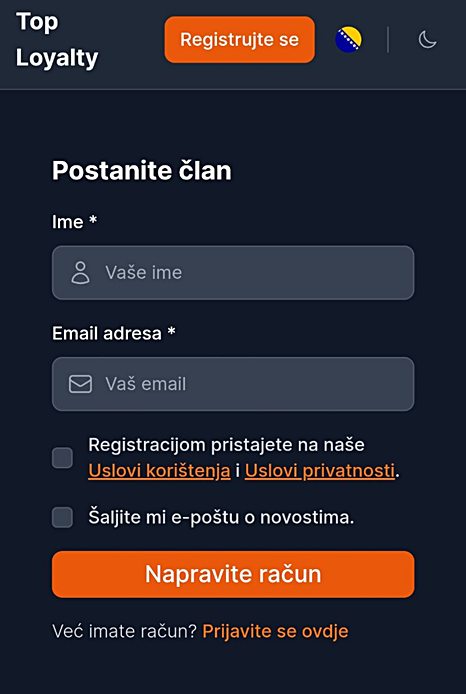This screenshot has width=466, height=694.
Task: Click the person icon in name field
Action: pyautogui.click(x=81, y=273)
